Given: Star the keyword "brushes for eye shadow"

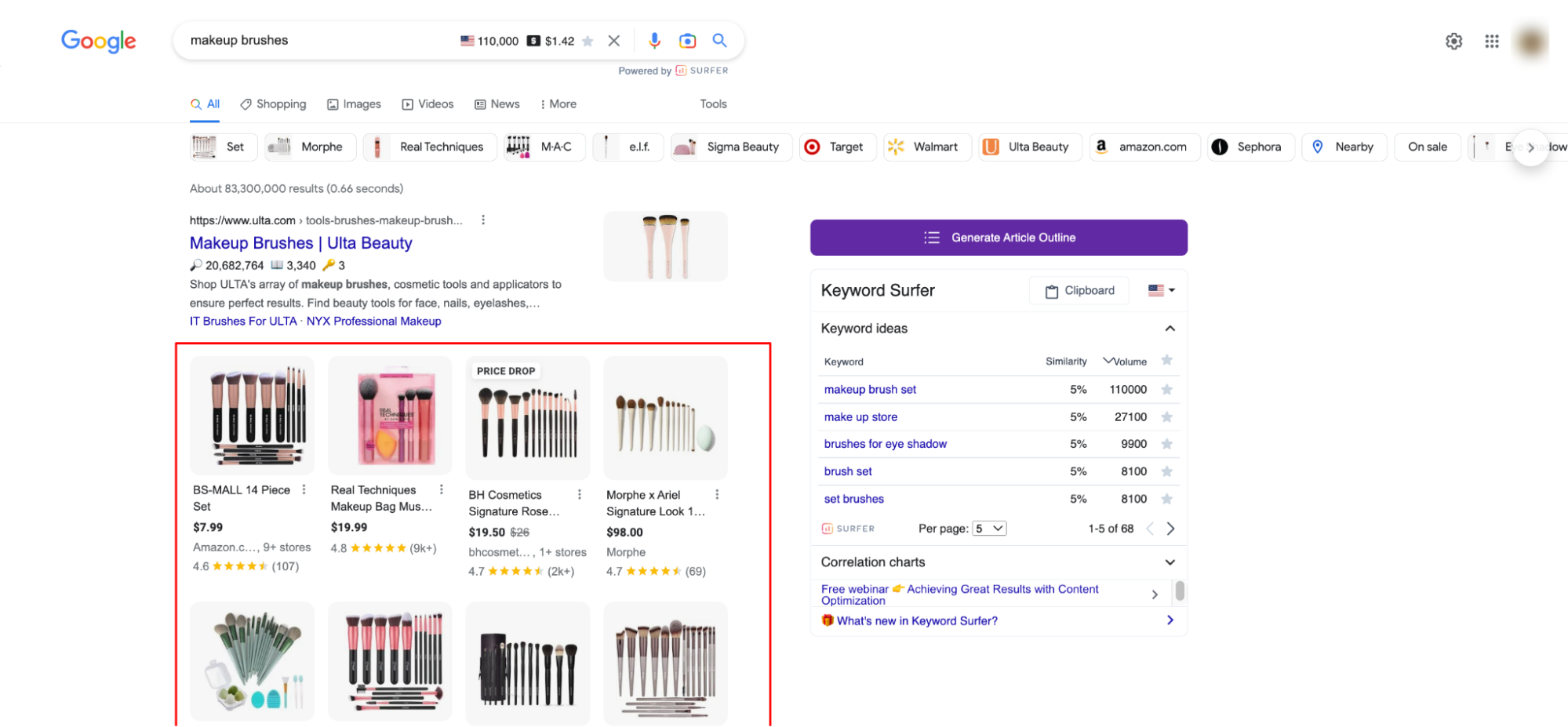Looking at the screenshot, I should (x=1167, y=444).
